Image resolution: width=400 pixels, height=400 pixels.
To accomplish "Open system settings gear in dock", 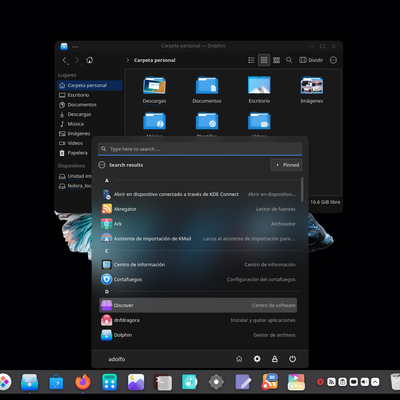I will click(216, 382).
